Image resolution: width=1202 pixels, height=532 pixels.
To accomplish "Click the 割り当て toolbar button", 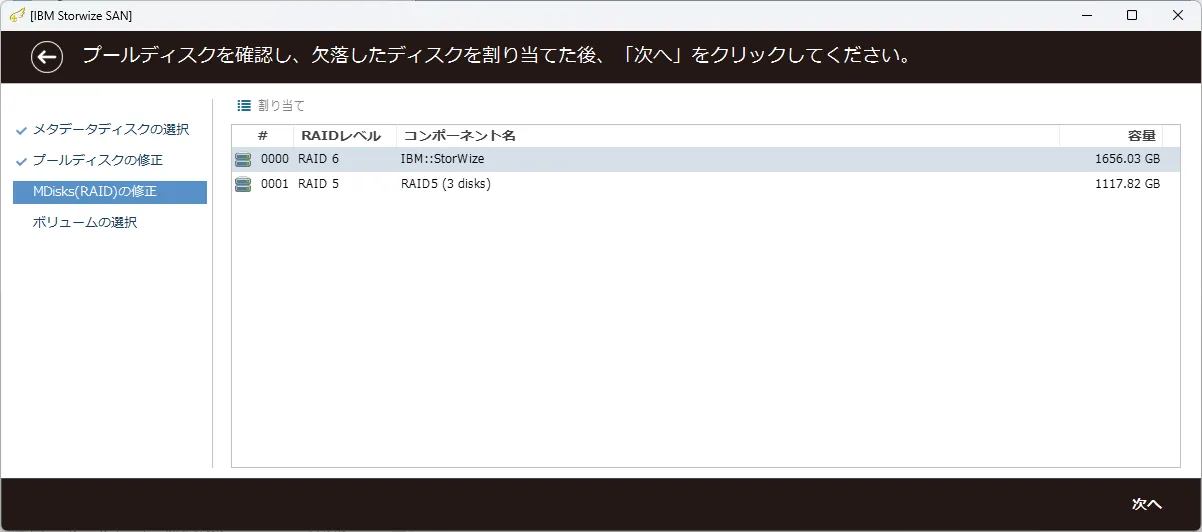I will tap(271, 105).
